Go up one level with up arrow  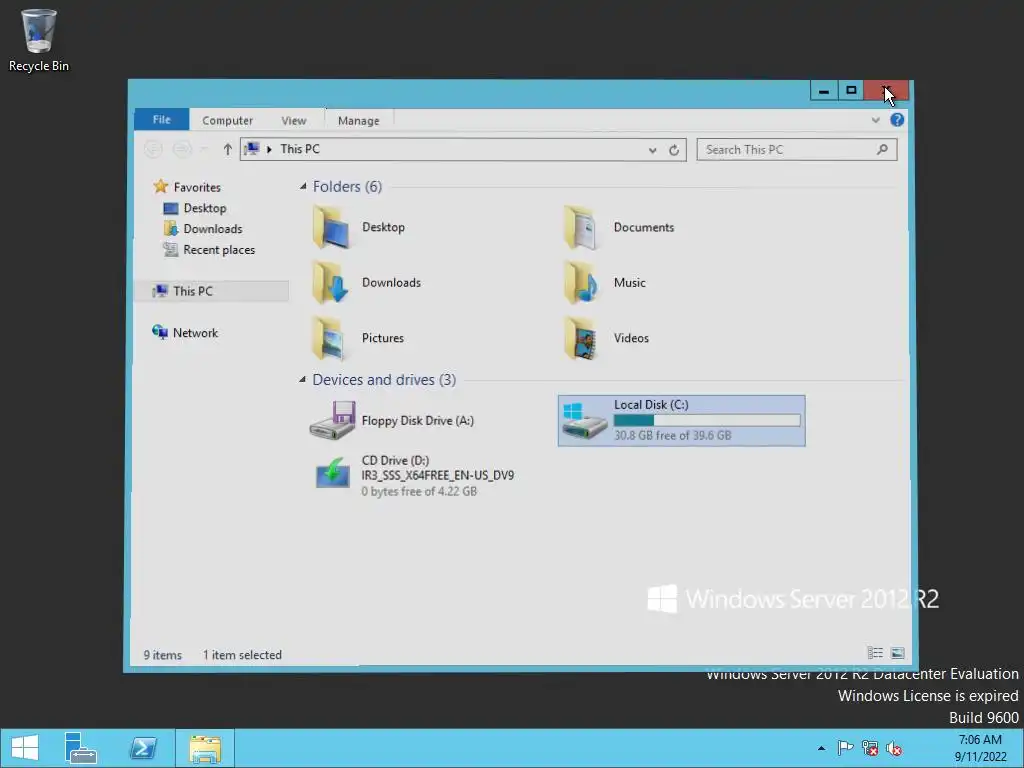point(227,150)
